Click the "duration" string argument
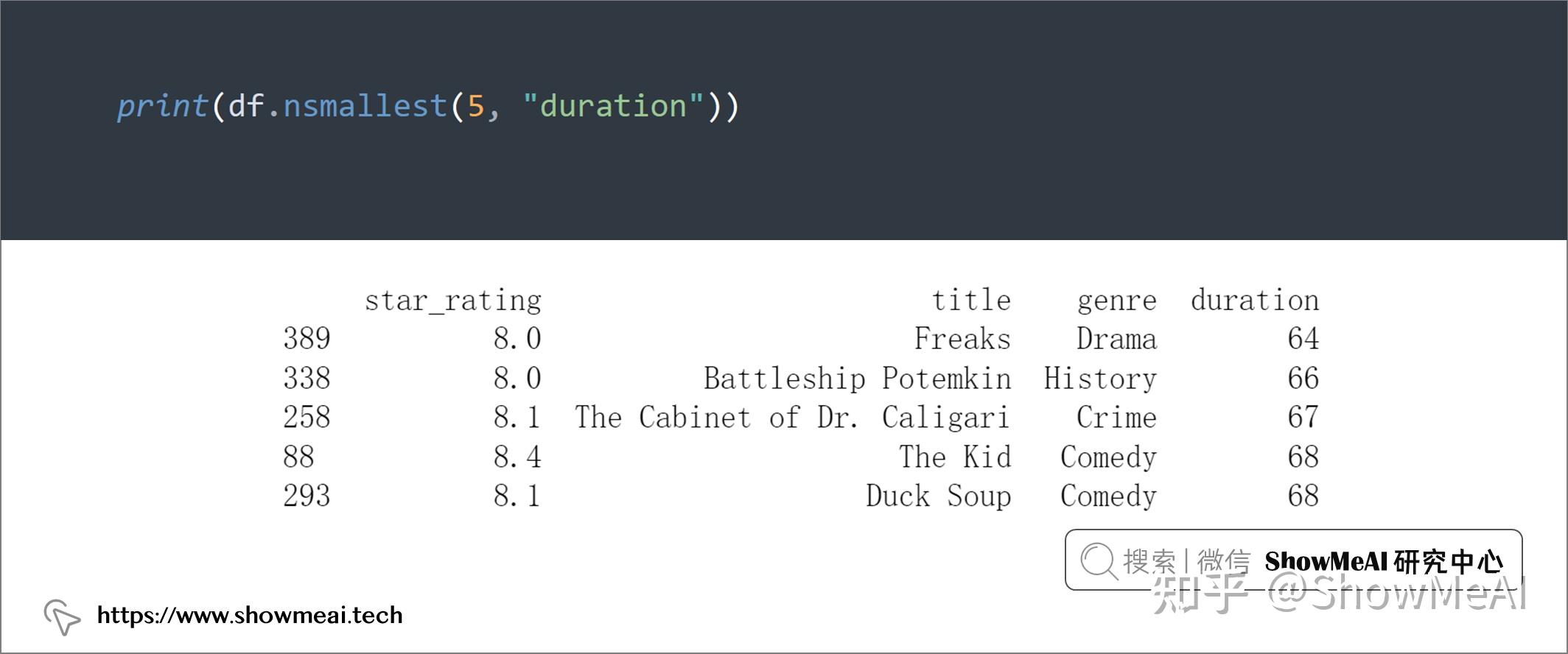 (614, 106)
